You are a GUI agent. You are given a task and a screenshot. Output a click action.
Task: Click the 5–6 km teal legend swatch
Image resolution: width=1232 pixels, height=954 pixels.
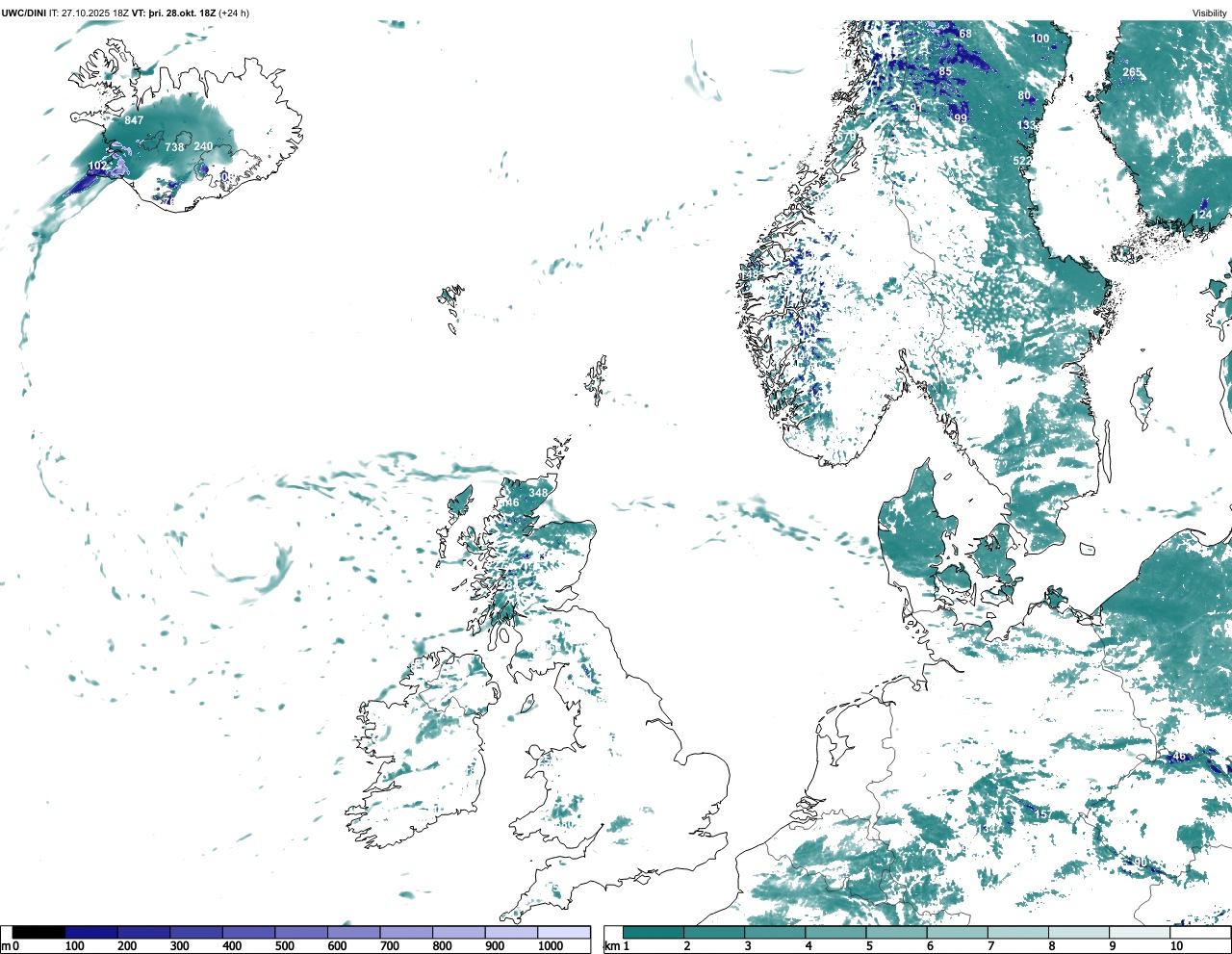(897, 932)
